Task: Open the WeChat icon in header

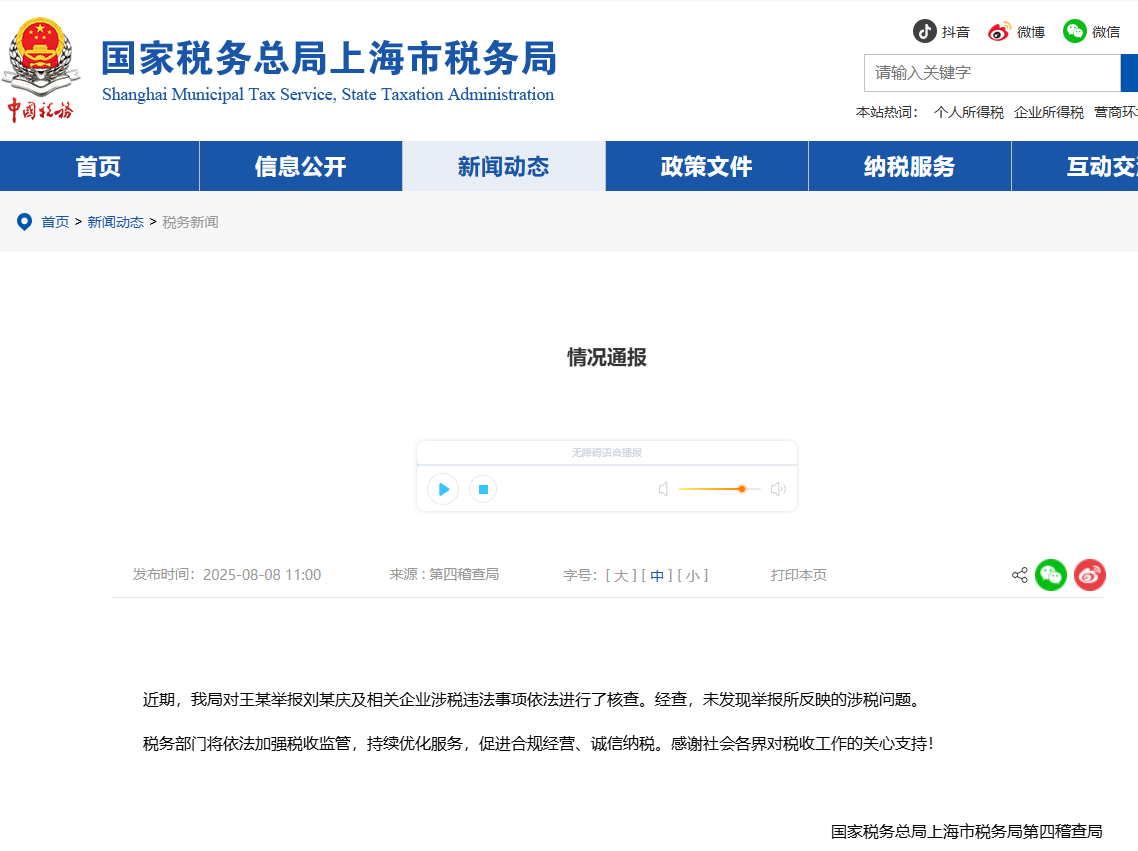Action: click(x=1075, y=31)
